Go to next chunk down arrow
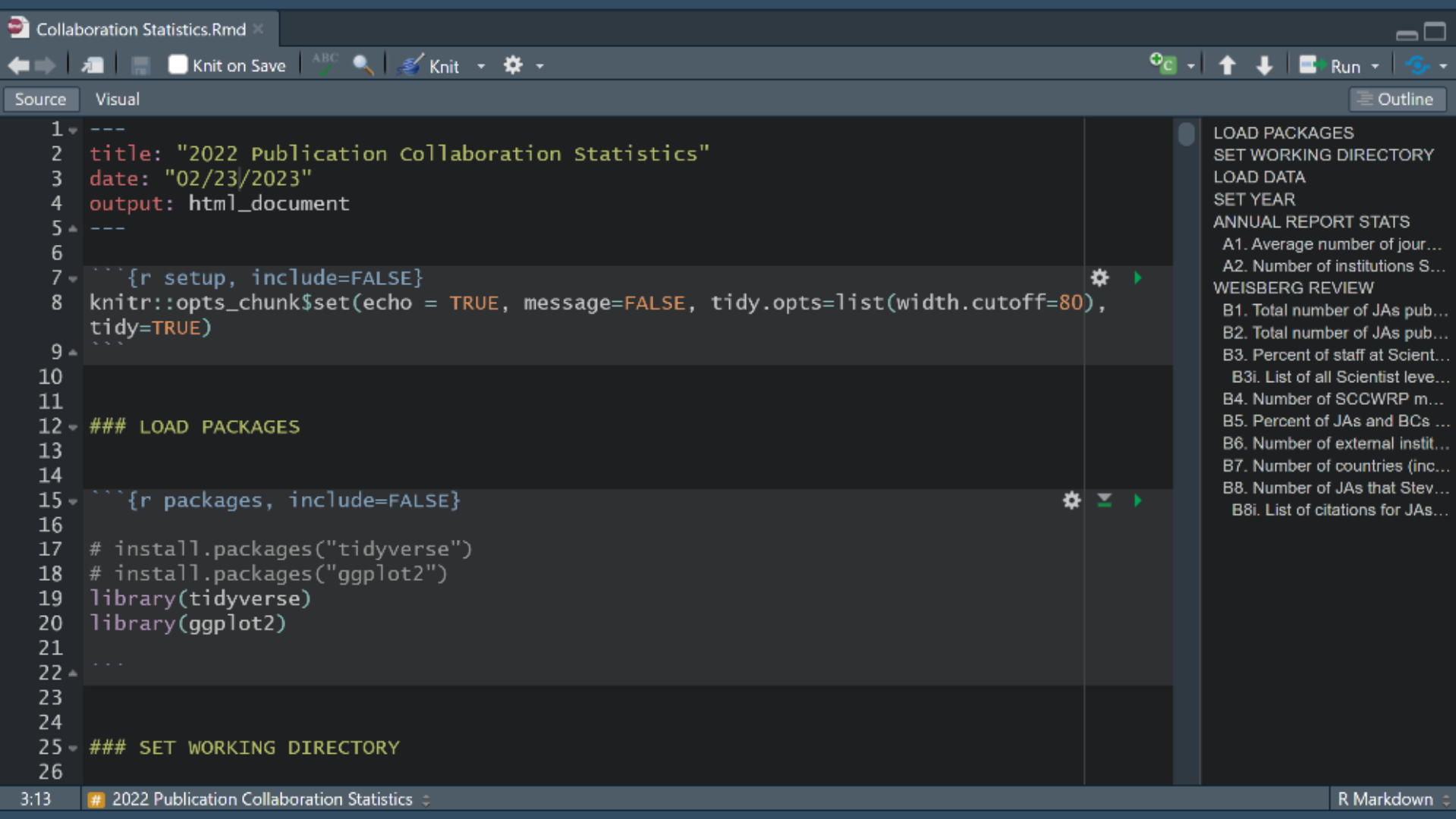 click(1264, 66)
